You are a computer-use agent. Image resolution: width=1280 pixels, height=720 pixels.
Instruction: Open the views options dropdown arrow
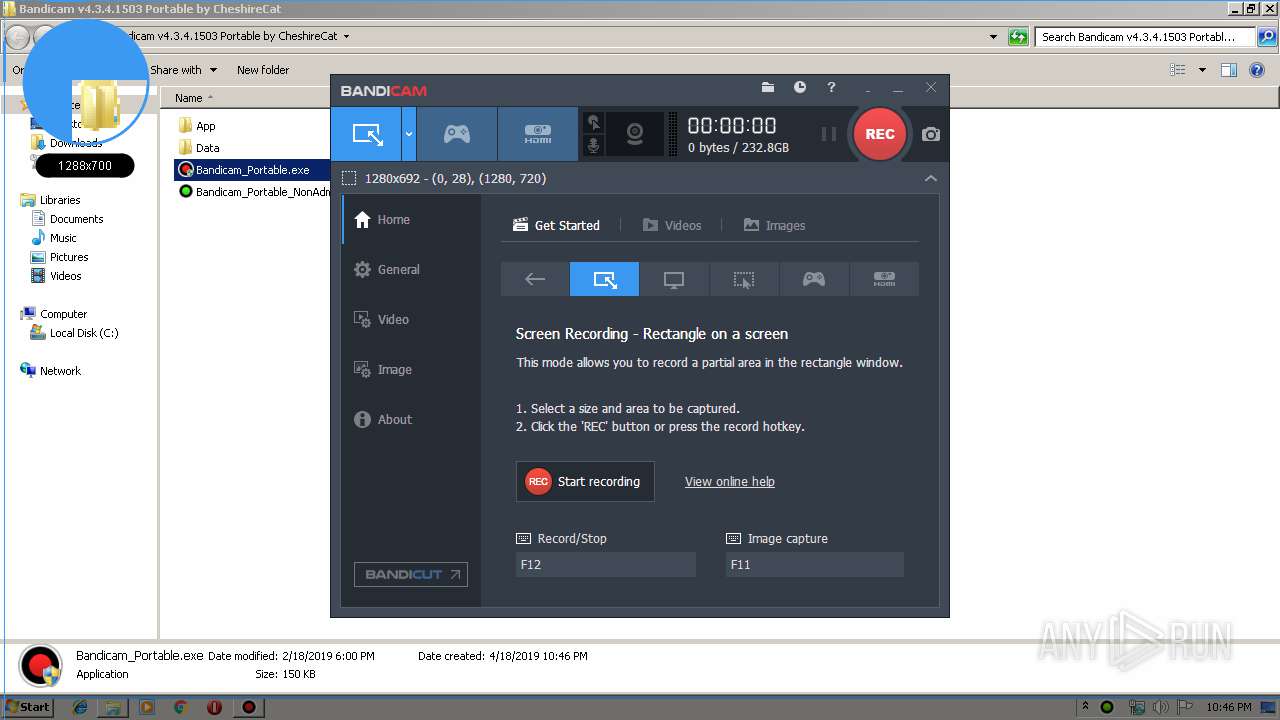point(1202,70)
